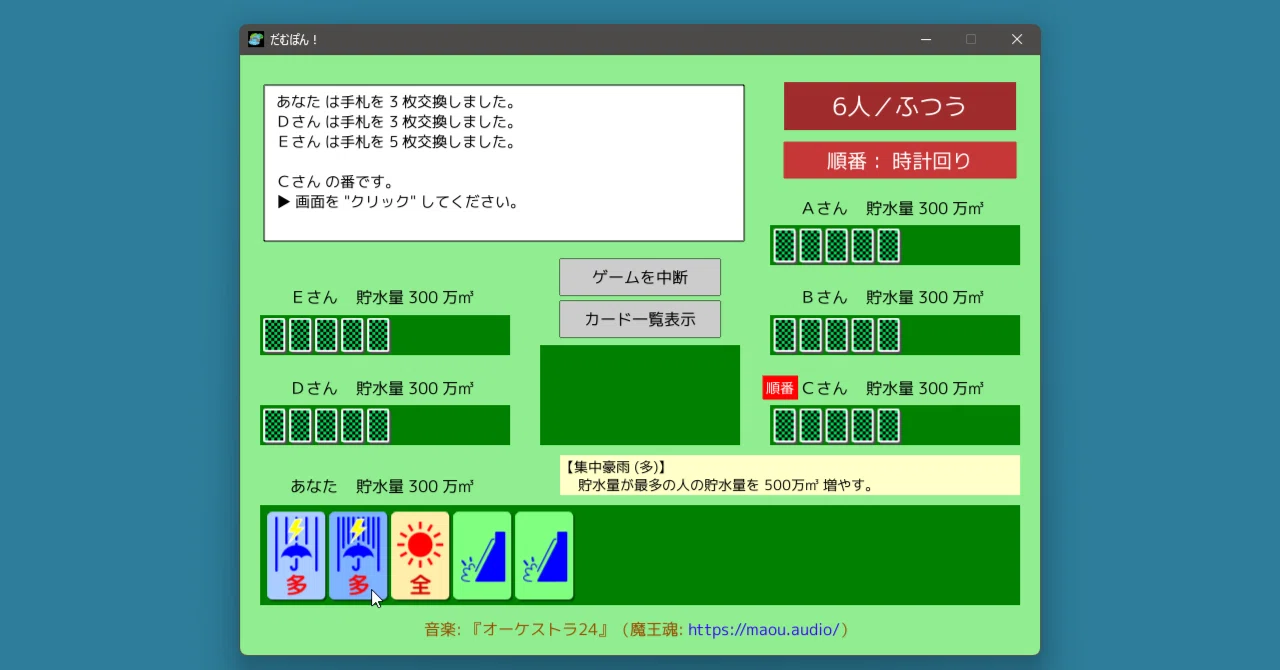1280x670 pixels.
Task: Play the sun 全 card in hand
Action: pos(420,556)
